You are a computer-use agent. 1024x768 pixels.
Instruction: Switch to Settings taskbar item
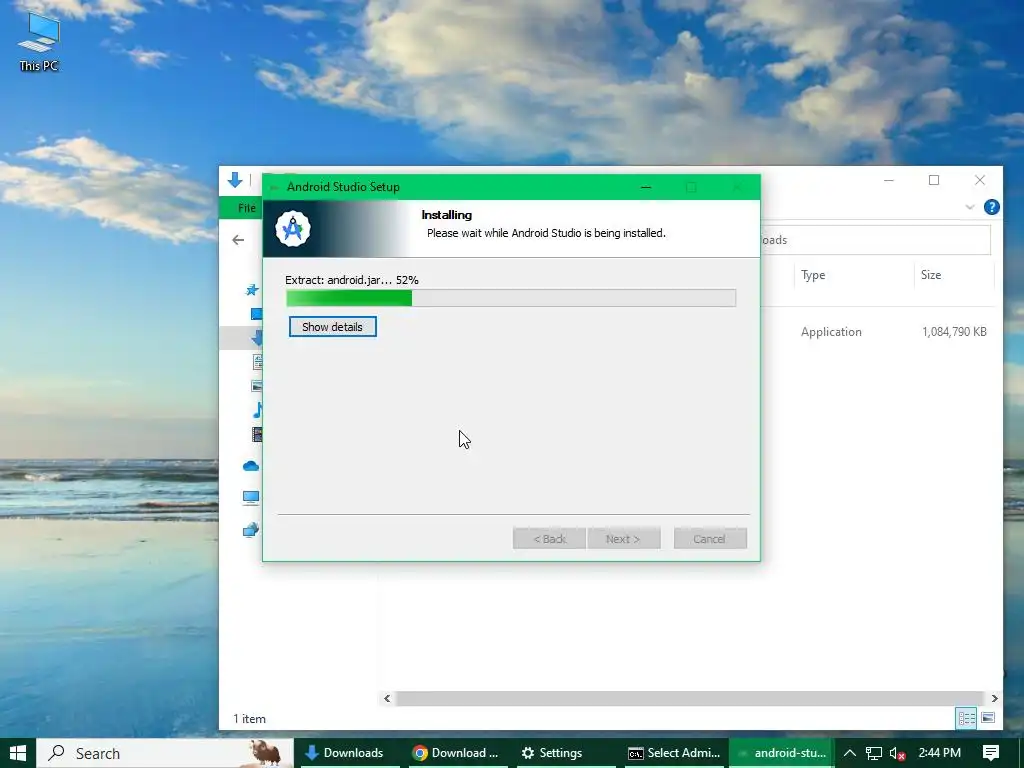[x=566, y=753]
